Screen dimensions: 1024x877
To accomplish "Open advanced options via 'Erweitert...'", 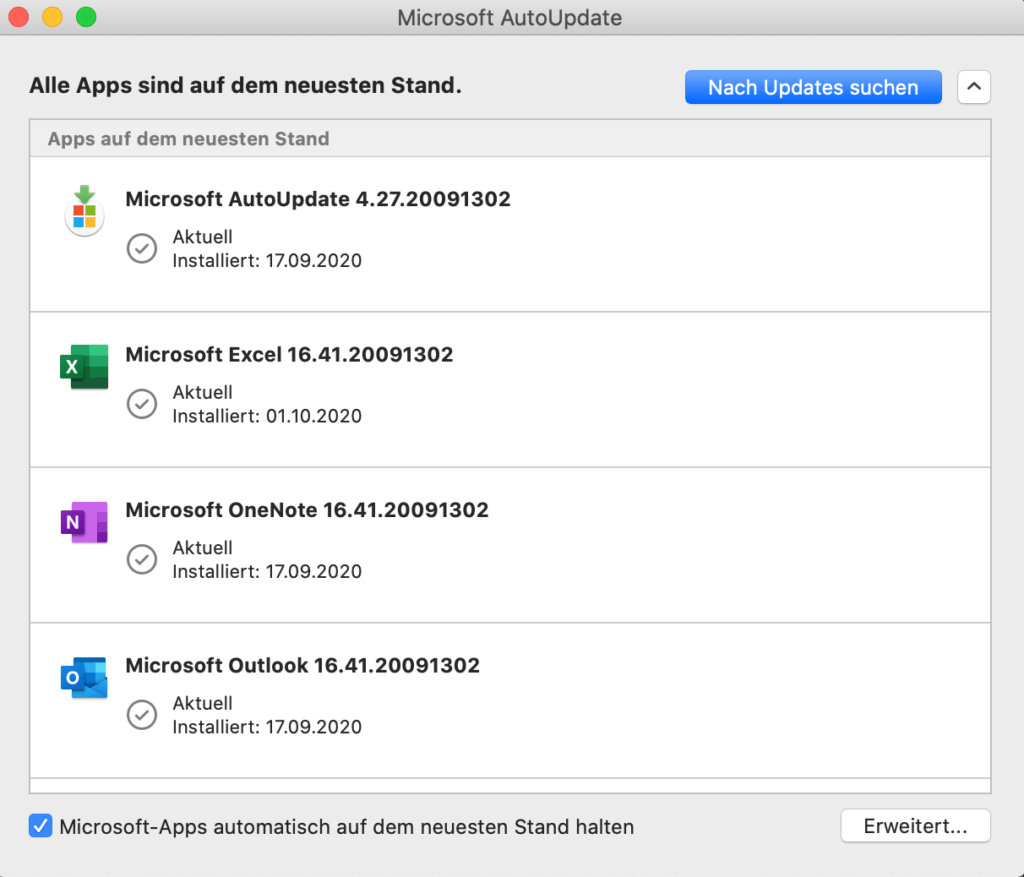I will 915,826.
